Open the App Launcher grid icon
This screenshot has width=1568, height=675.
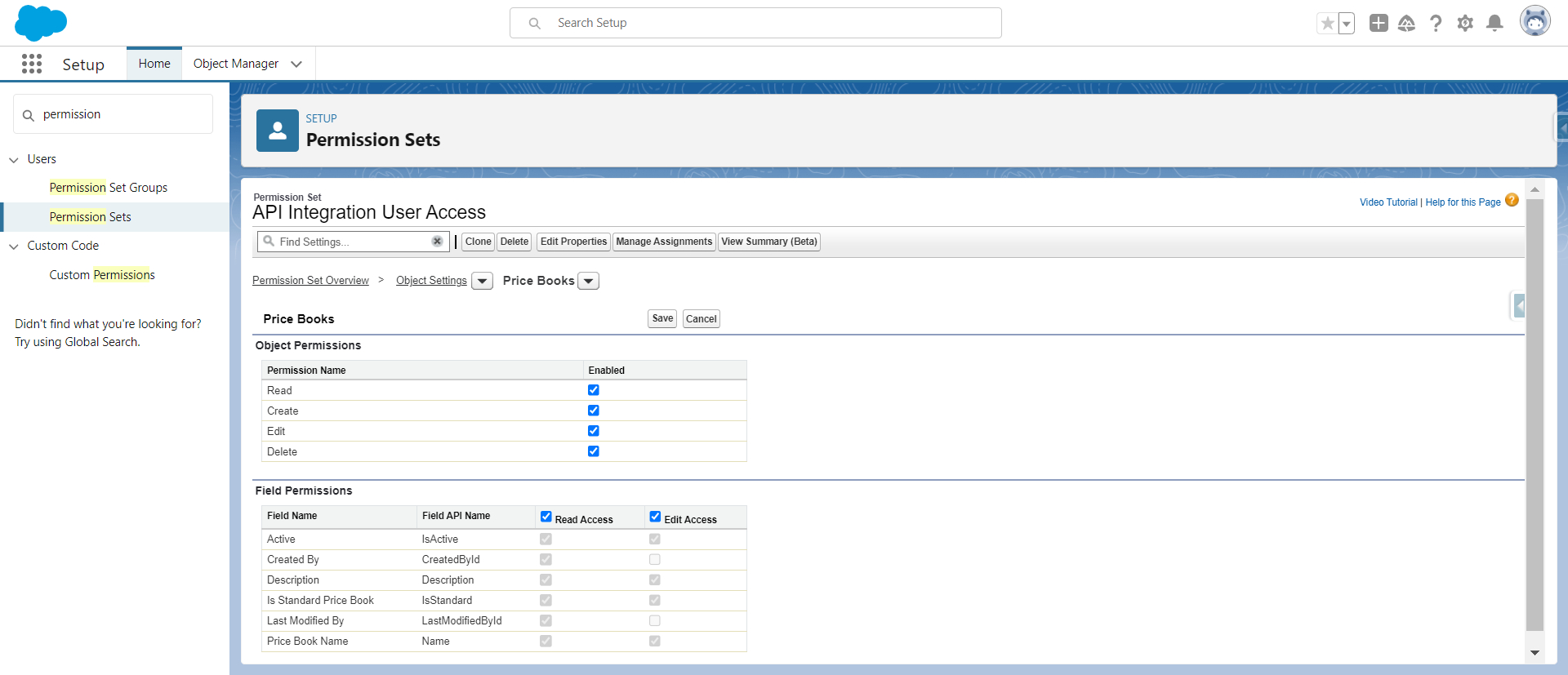click(x=32, y=64)
